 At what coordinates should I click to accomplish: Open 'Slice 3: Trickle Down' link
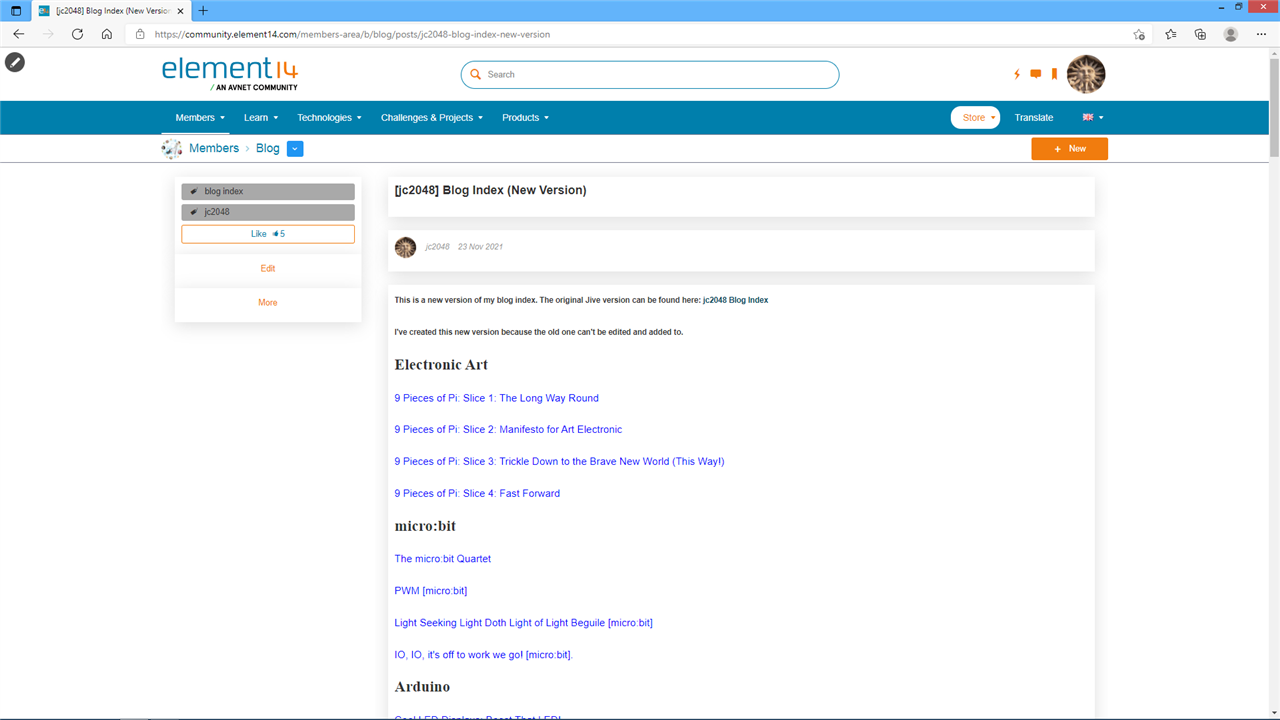coord(560,462)
